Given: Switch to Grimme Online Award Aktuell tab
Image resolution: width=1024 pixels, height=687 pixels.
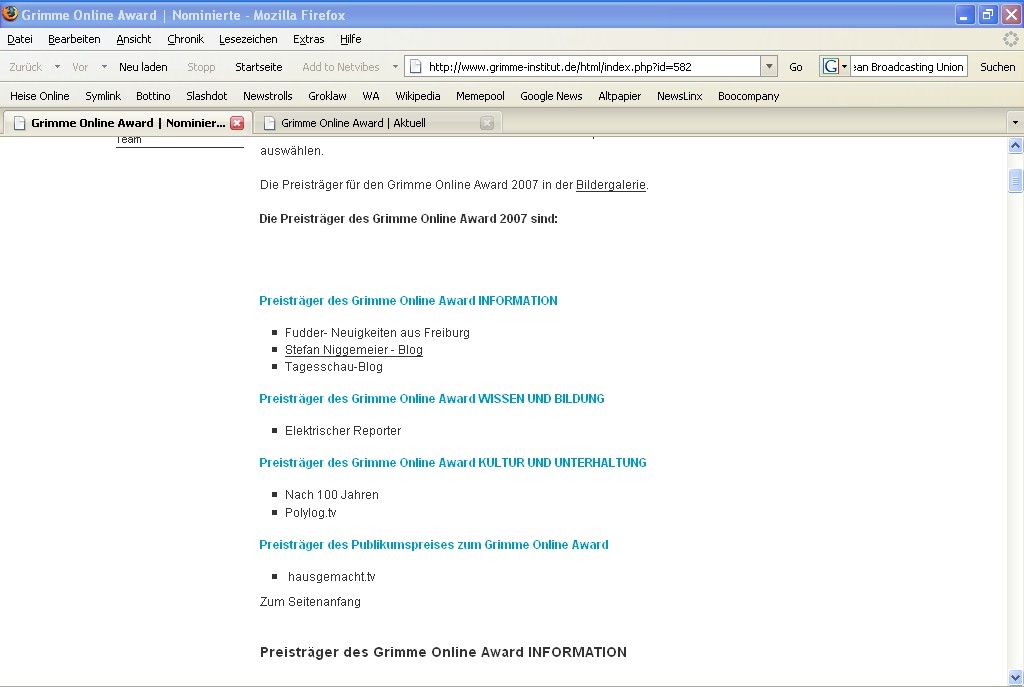Looking at the screenshot, I should point(377,123).
